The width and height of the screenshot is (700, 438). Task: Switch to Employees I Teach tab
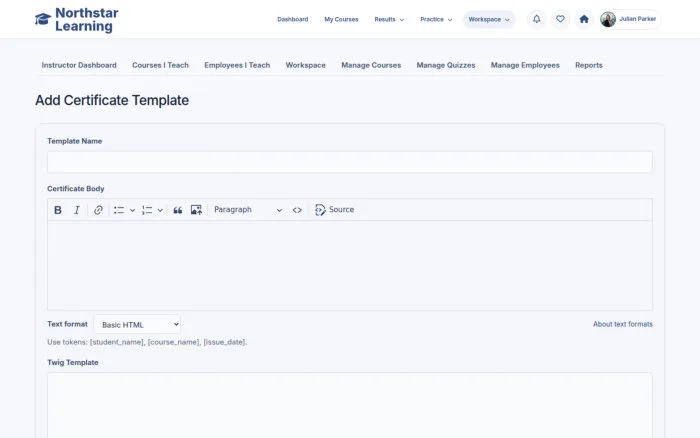[237, 65]
